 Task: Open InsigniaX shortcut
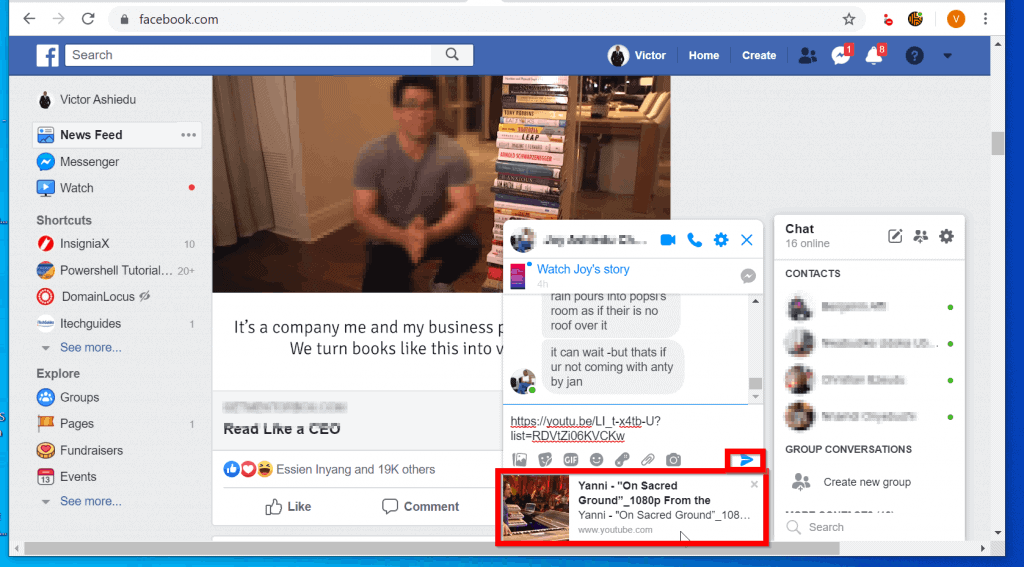pos(73,244)
